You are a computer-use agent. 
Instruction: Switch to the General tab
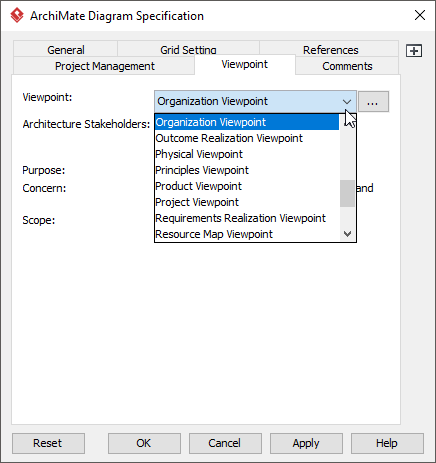point(66,49)
